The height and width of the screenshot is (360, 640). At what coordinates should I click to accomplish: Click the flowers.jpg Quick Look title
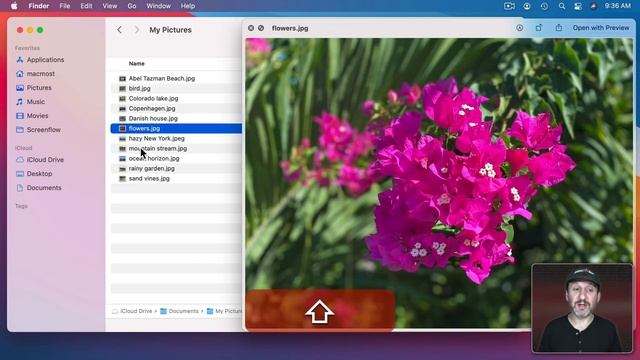click(290, 28)
